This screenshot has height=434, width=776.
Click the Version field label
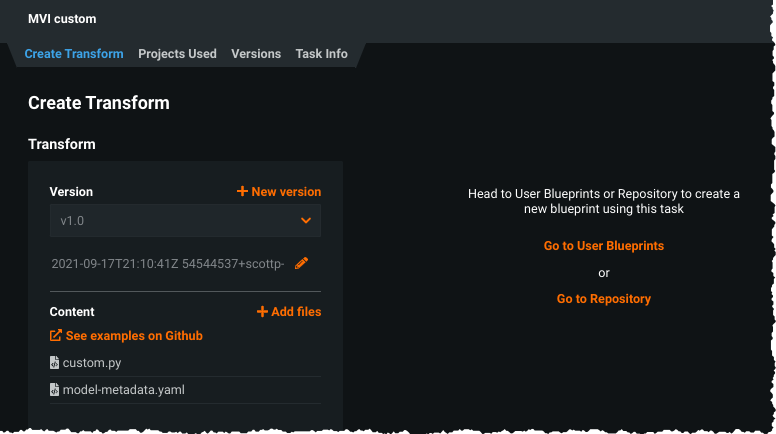(x=71, y=192)
